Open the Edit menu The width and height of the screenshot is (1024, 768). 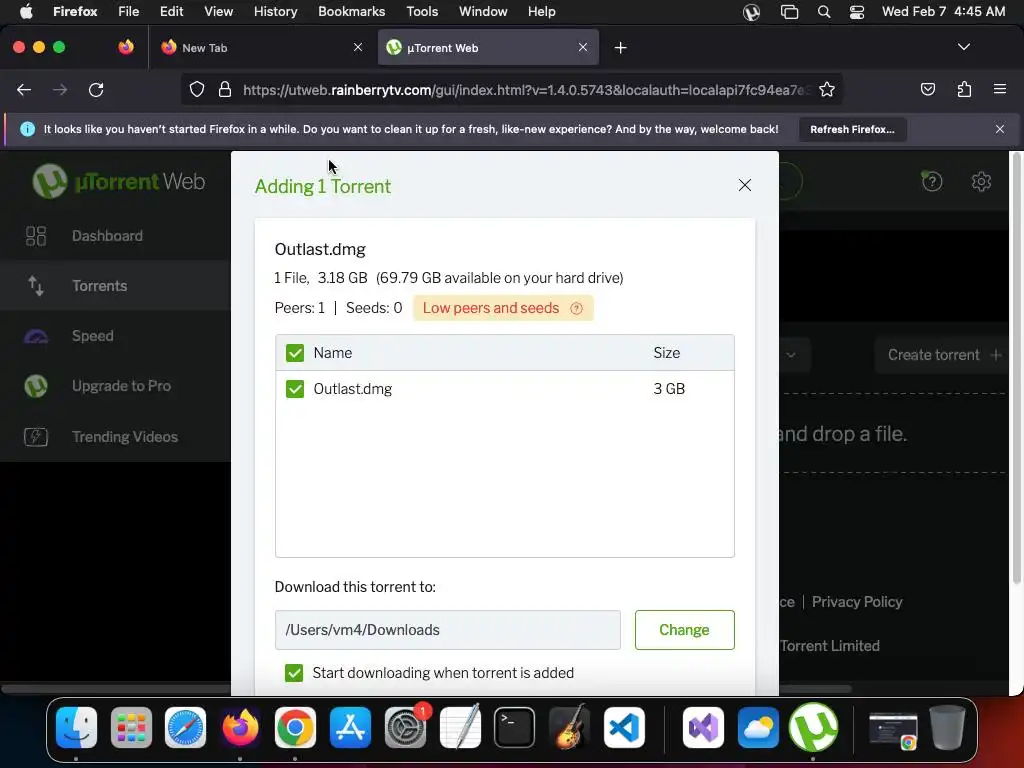pyautogui.click(x=171, y=12)
